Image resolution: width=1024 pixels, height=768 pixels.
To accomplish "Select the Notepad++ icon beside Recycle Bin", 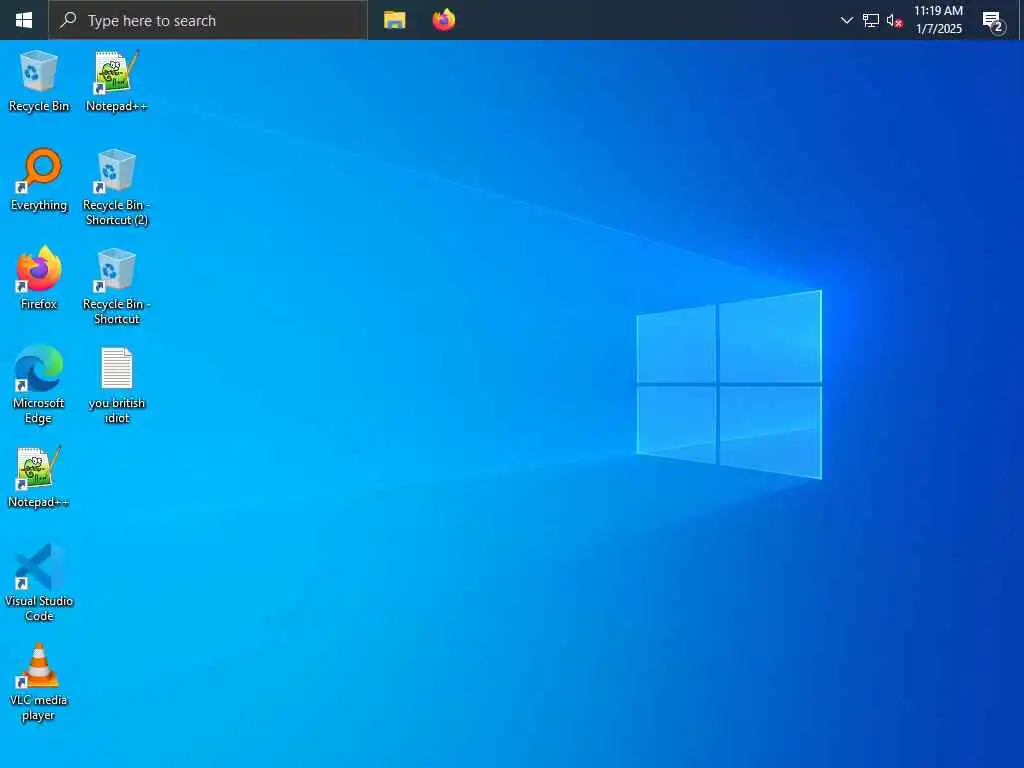I will click(116, 81).
